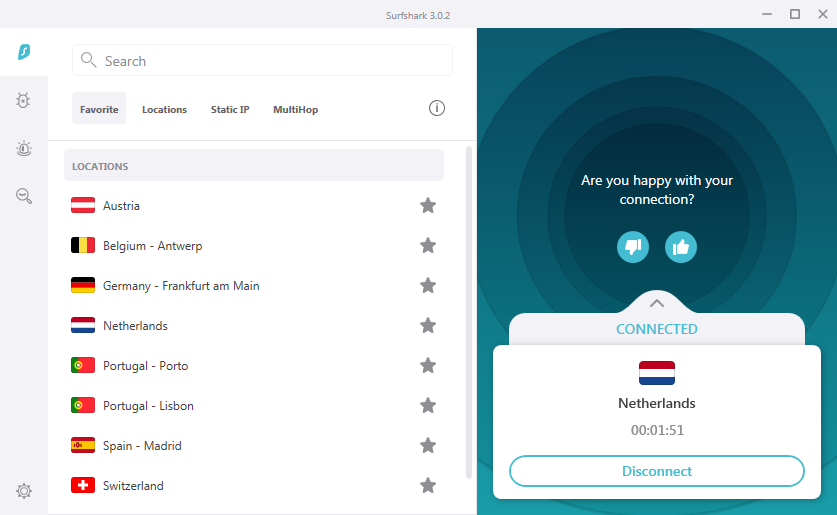
Task: Click the Netherlands flag in connected card
Action: (x=657, y=373)
